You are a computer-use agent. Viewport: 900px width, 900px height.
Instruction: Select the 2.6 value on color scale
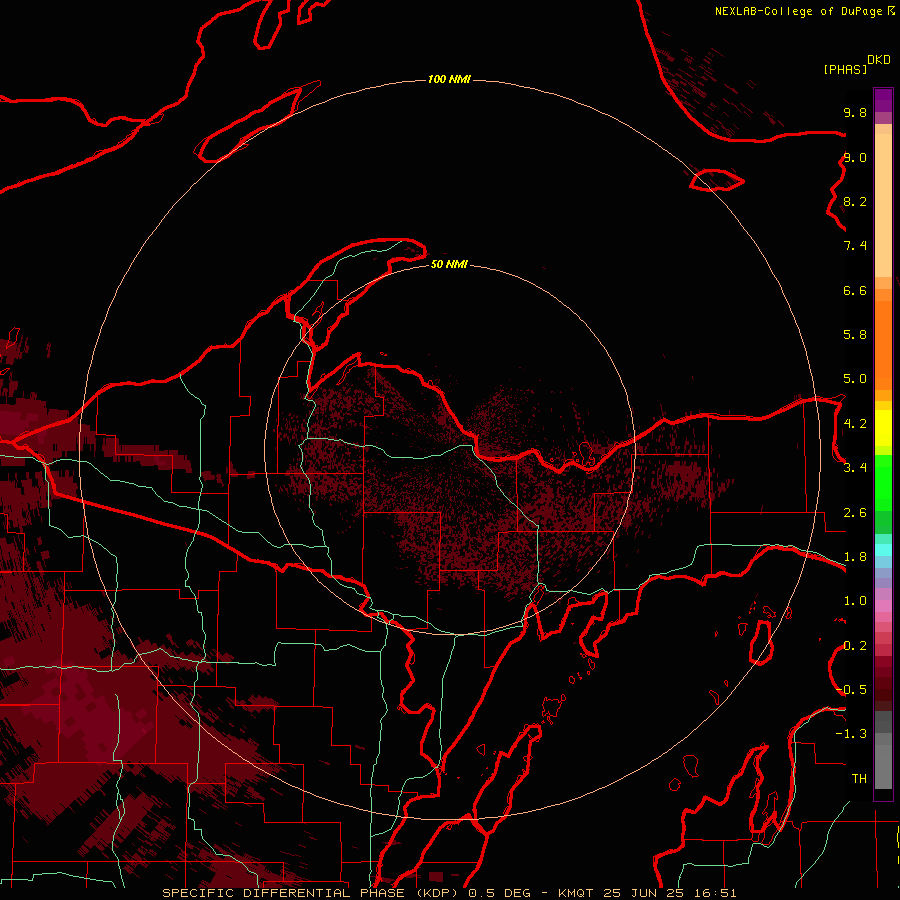855,513
